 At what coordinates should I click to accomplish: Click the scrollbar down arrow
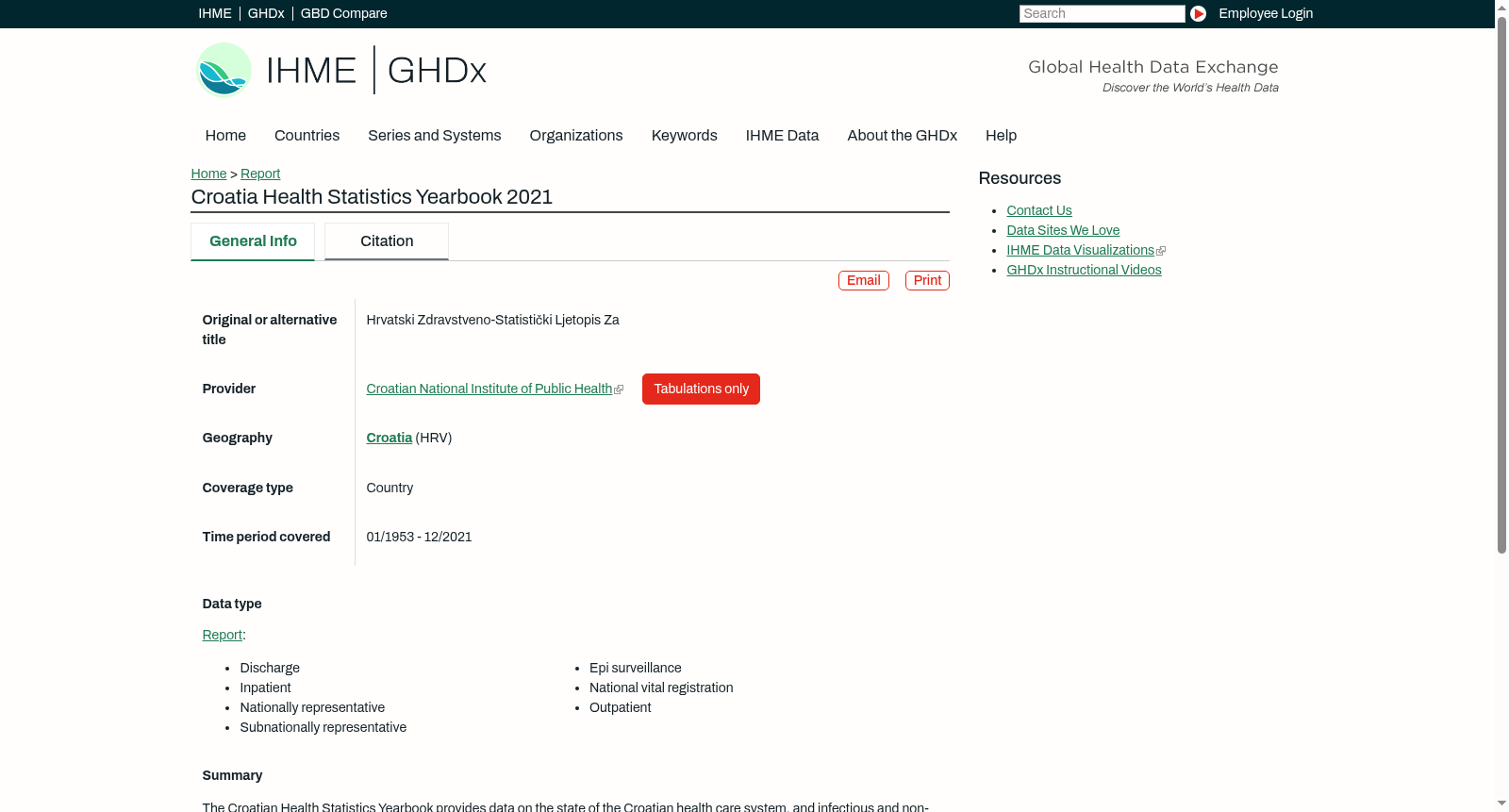click(1501, 804)
